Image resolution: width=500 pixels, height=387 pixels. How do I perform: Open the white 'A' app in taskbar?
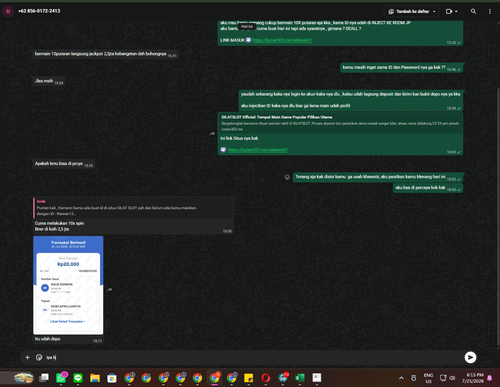coord(317,378)
